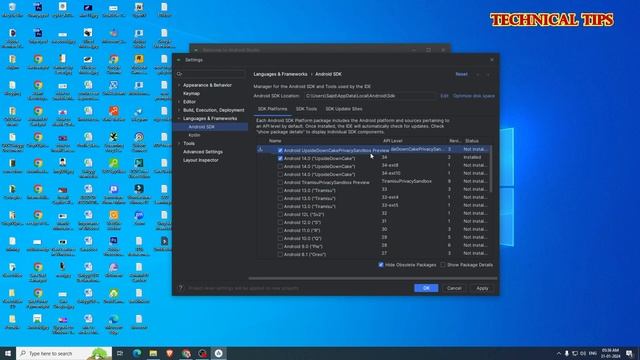Show hidden system tray icons
The width and height of the screenshot is (640, 360).
click(558, 353)
